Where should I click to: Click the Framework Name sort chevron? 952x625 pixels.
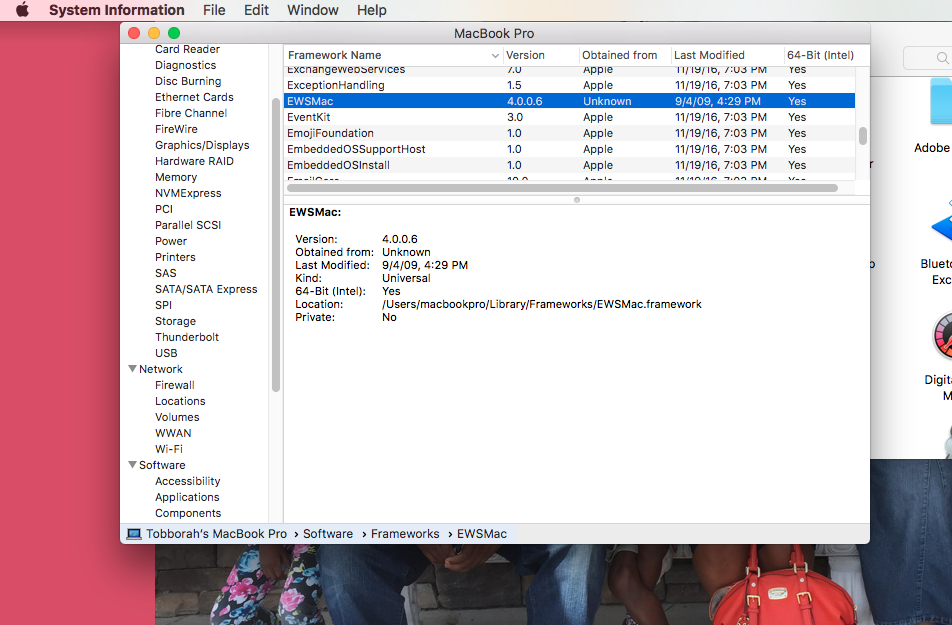[495, 55]
